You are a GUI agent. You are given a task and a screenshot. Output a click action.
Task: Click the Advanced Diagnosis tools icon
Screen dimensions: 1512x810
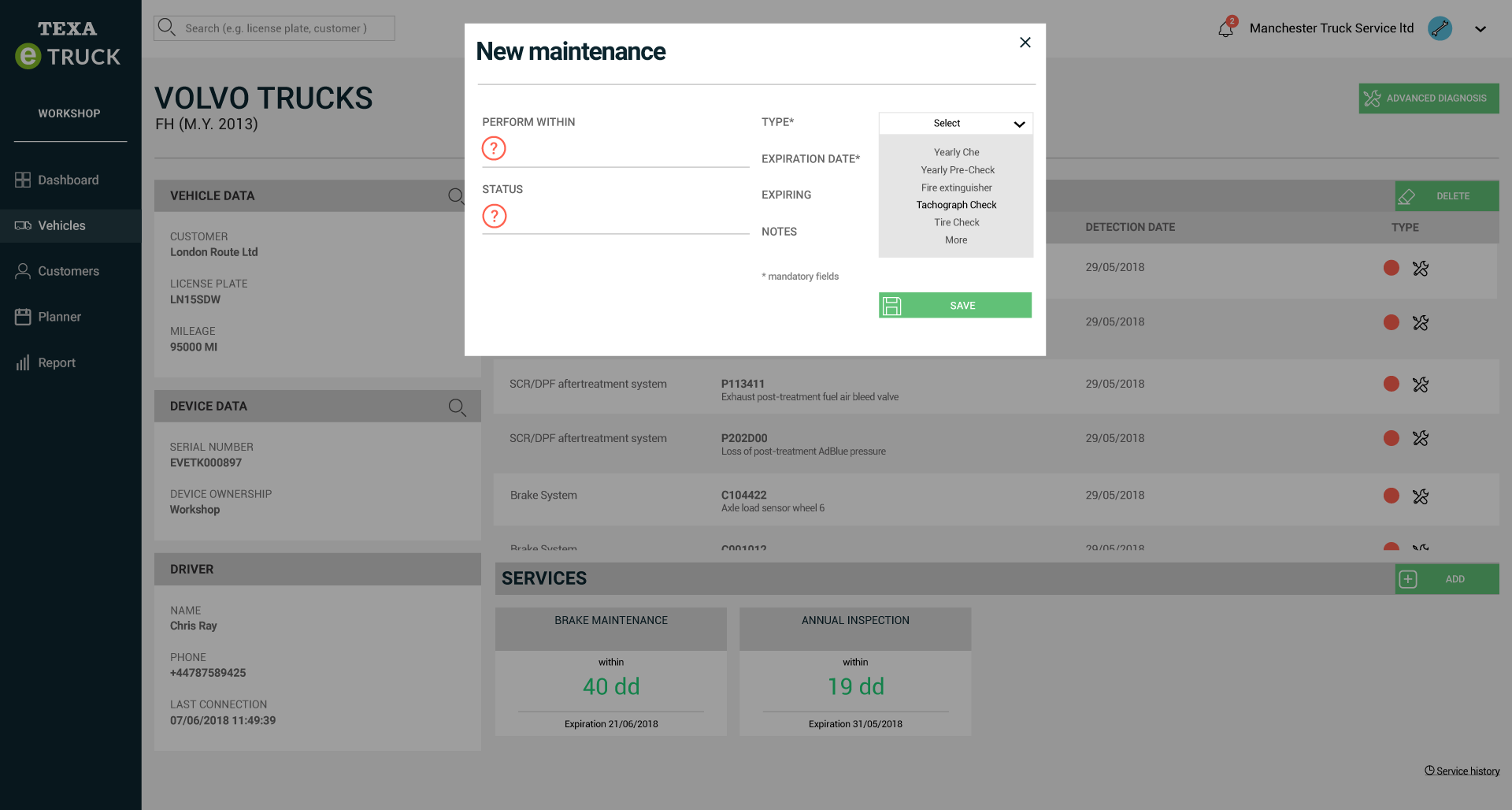(1372, 98)
